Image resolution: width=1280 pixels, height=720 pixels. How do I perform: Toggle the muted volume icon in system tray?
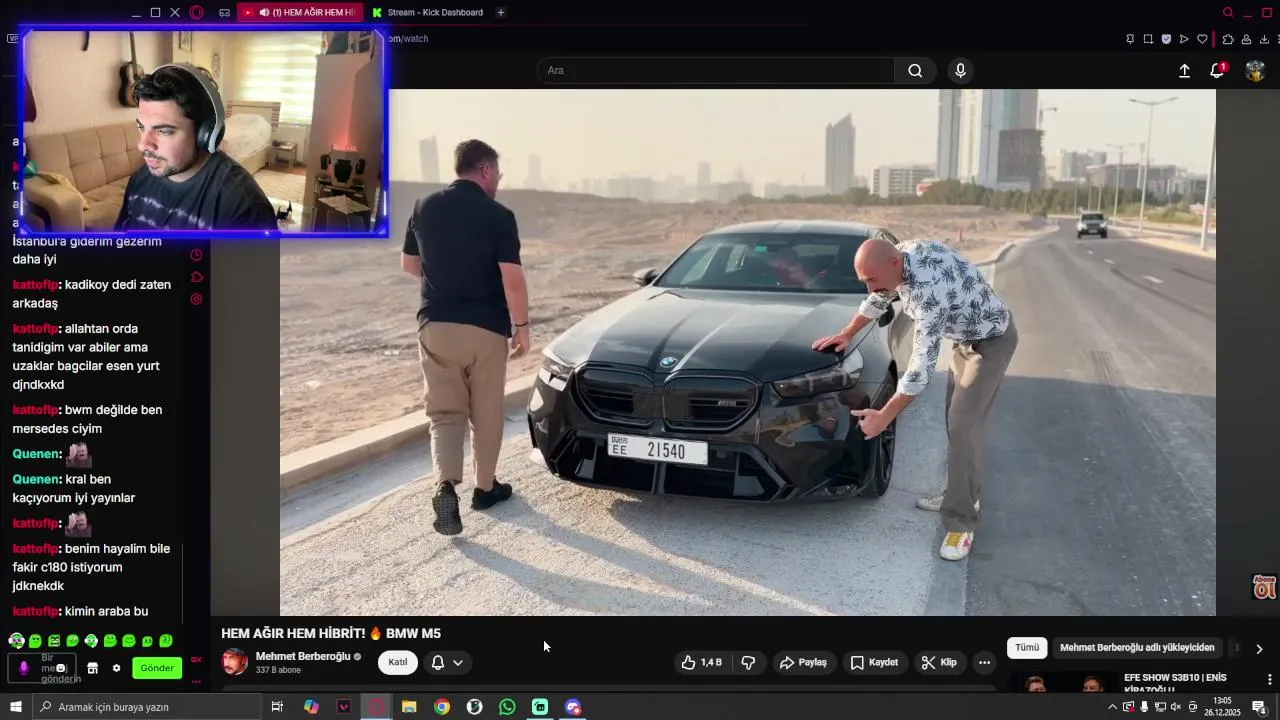coord(1177,707)
